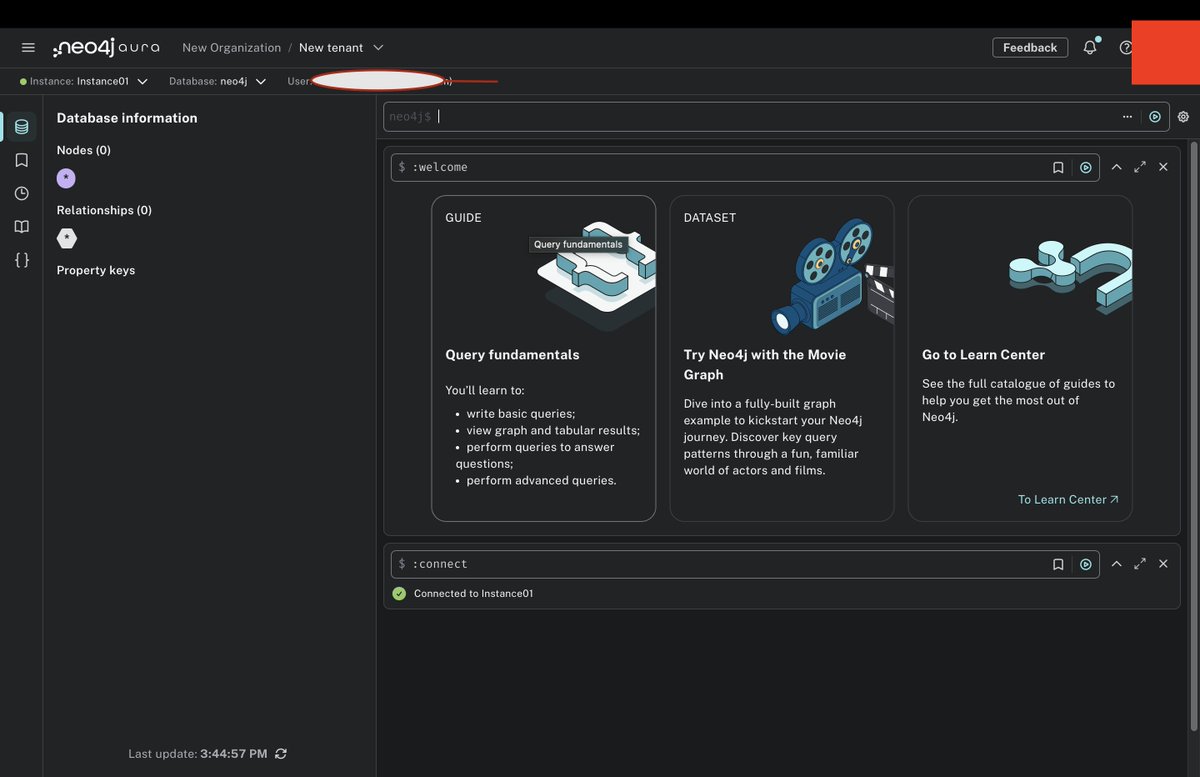Click the Nodes (0) heading
This screenshot has height=777, width=1200.
pyautogui.click(x=84, y=150)
